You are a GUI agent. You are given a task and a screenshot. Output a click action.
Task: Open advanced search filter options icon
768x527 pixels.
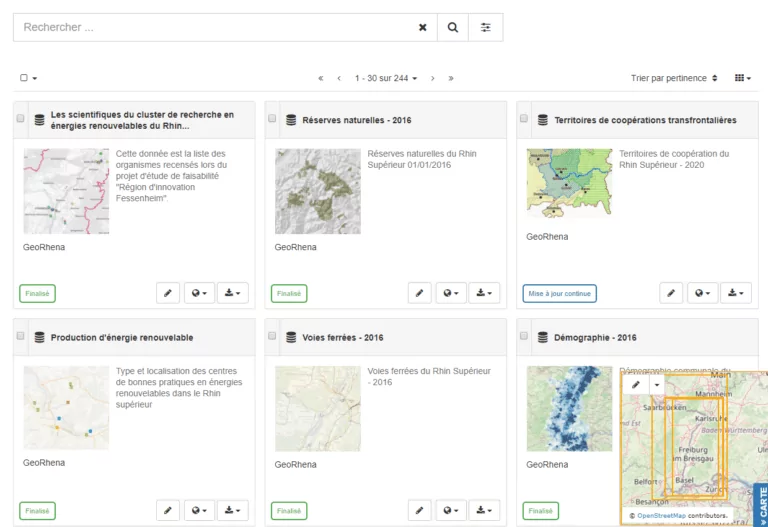(x=486, y=28)
